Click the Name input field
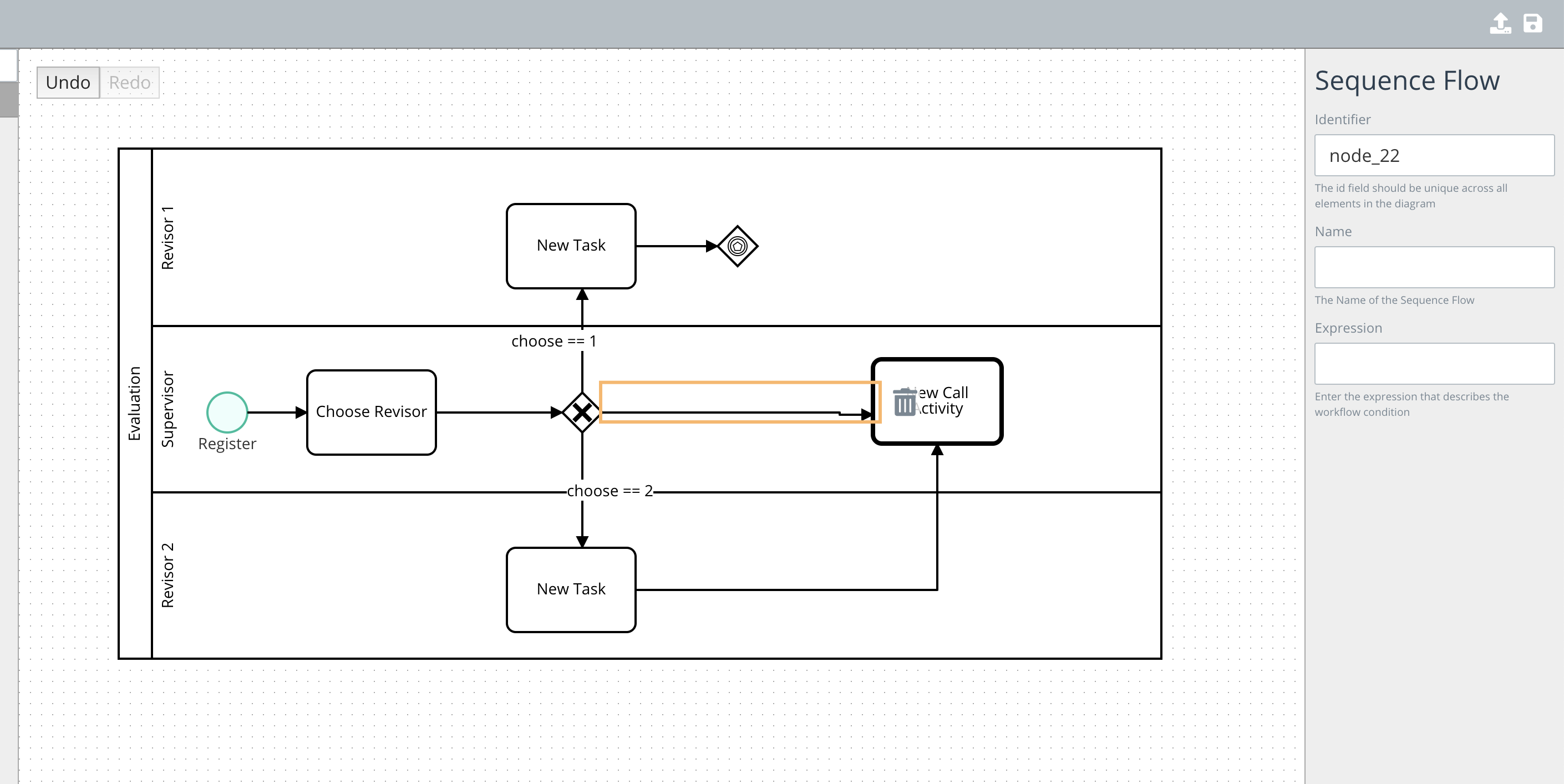The image size is (1564, 784). (x=1434, y=267)
